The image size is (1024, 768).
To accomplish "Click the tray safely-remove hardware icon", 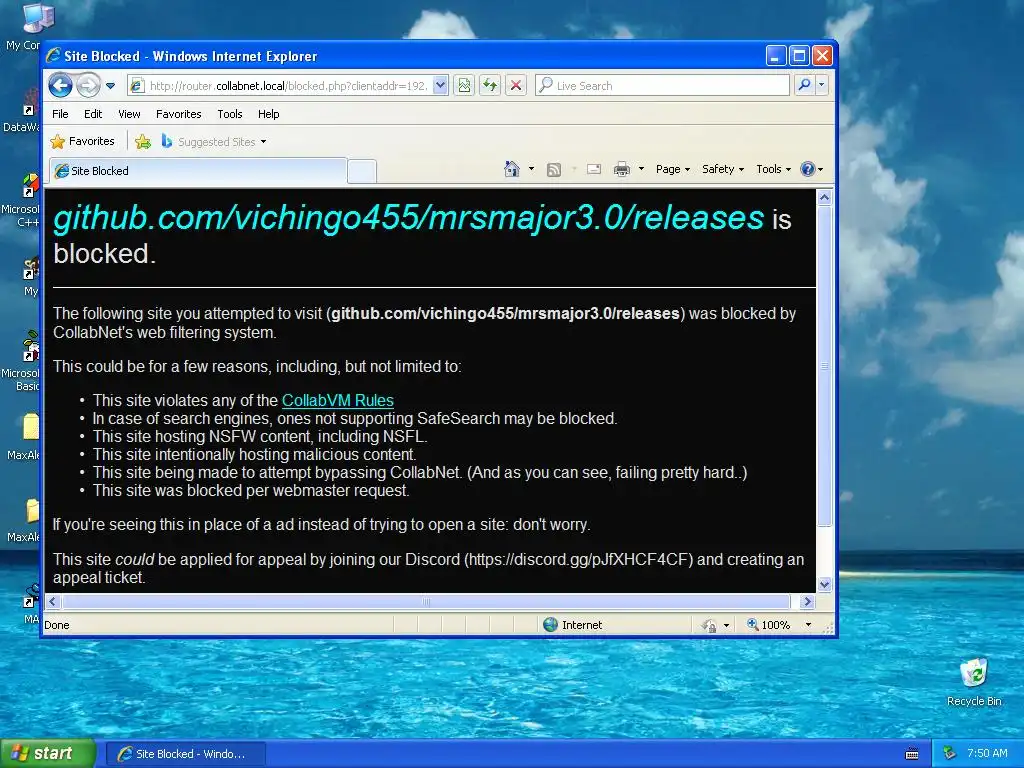I will click(x=950, y=754).
